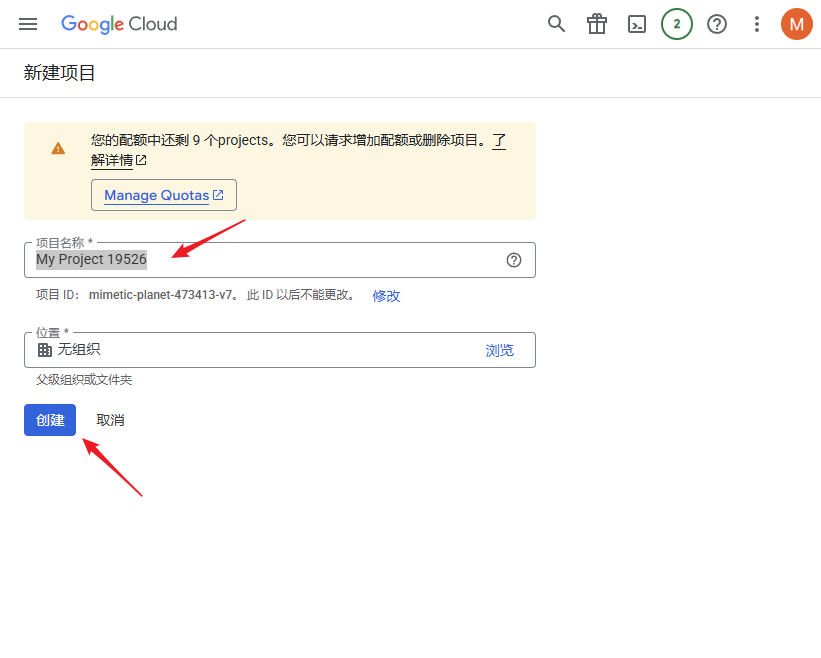Open Manage Quotas page
Screen dimensions: 821x658
pos(163,194)
